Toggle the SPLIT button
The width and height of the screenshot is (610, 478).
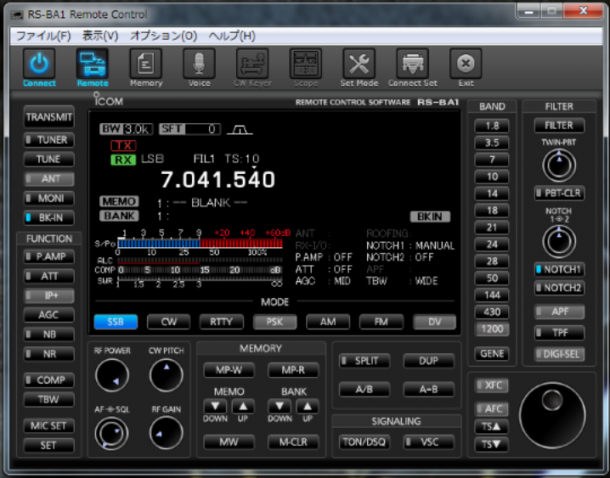point(365,361)
